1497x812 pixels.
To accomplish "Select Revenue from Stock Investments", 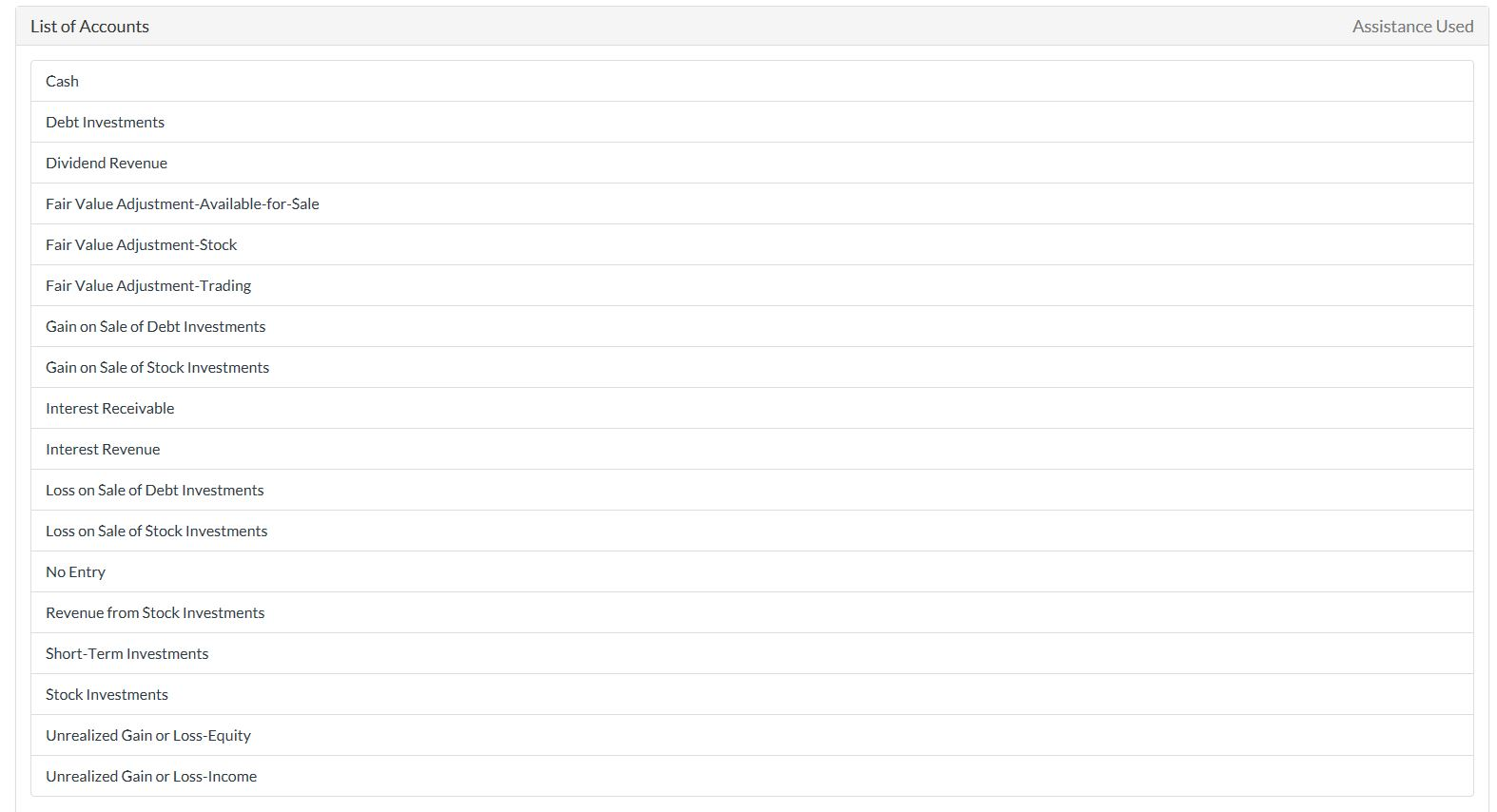I will click(x=155, y=612).
